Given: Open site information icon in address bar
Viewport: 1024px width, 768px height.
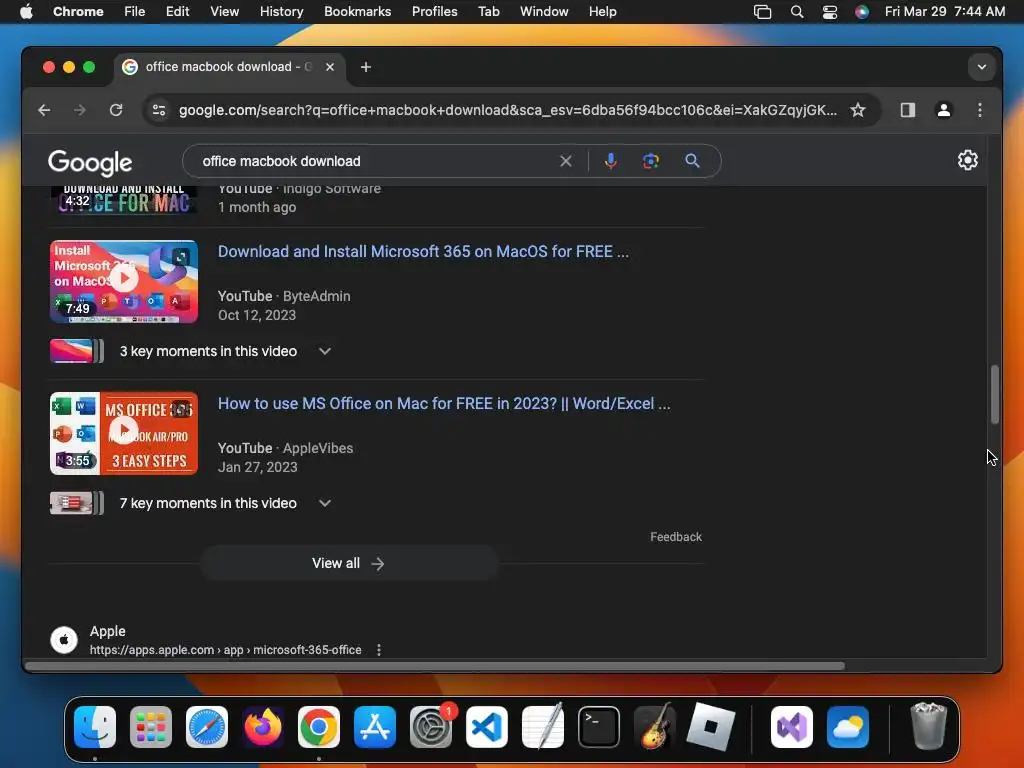Looking at the screenshot, I should point(159,110).
